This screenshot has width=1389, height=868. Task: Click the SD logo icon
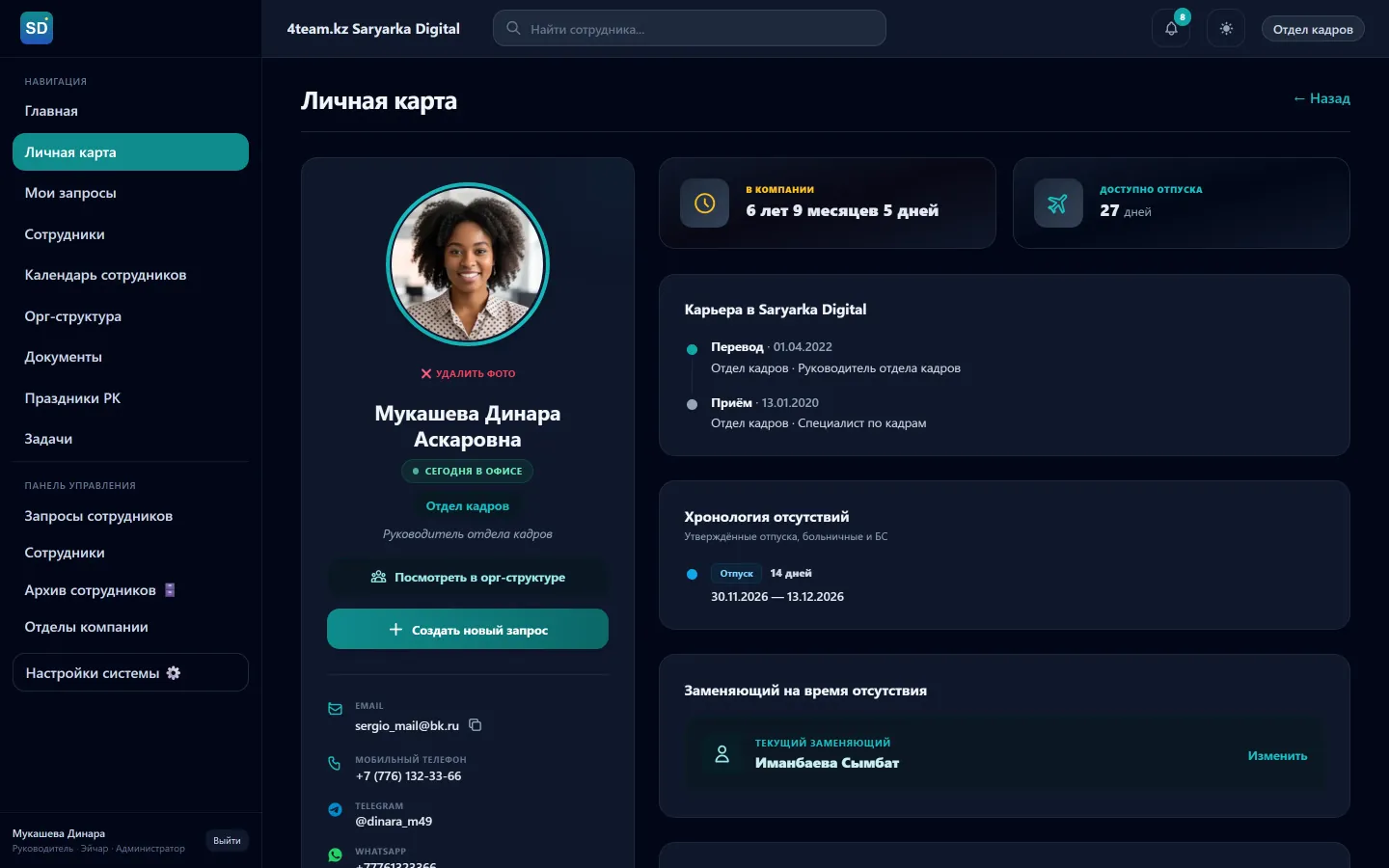[x=37, y=28]
